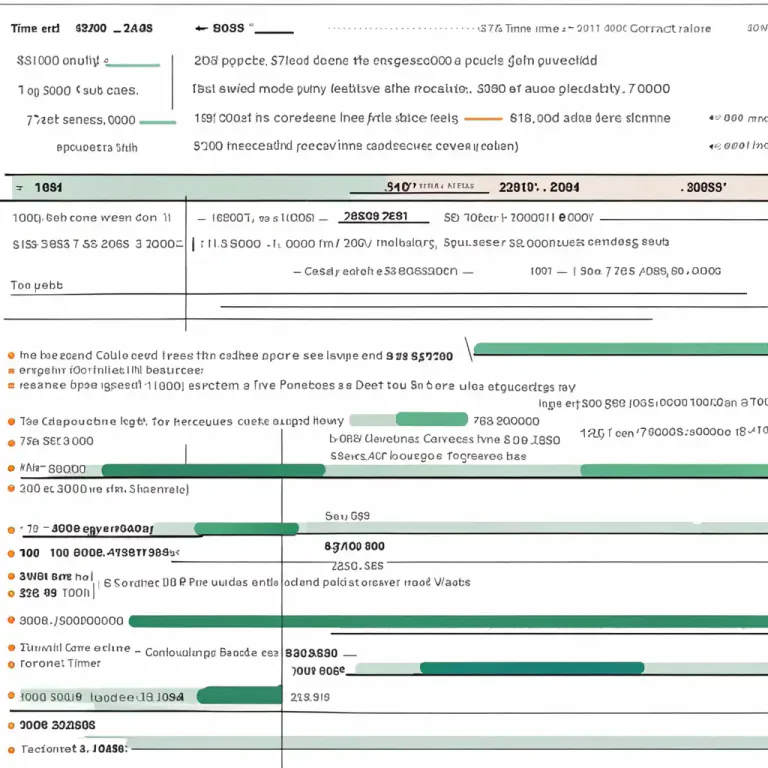Click the equals icon beside "1681" header

point(19,188)
